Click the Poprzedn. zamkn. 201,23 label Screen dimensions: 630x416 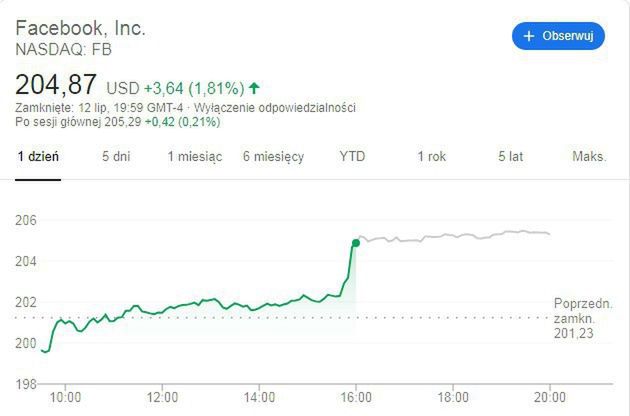[x=578, y=318]
